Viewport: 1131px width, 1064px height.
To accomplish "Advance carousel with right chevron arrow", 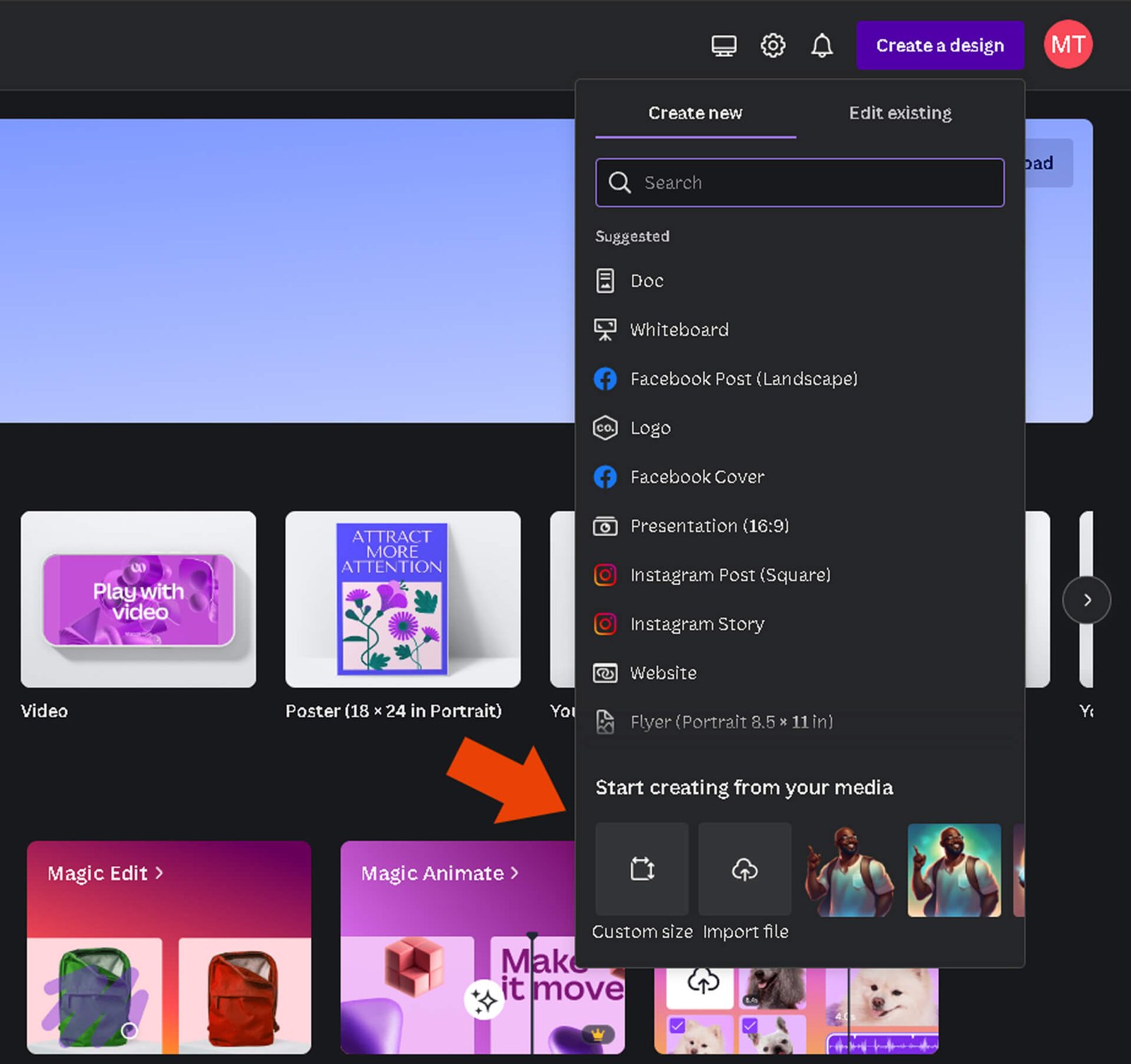I will point(1087,600).
